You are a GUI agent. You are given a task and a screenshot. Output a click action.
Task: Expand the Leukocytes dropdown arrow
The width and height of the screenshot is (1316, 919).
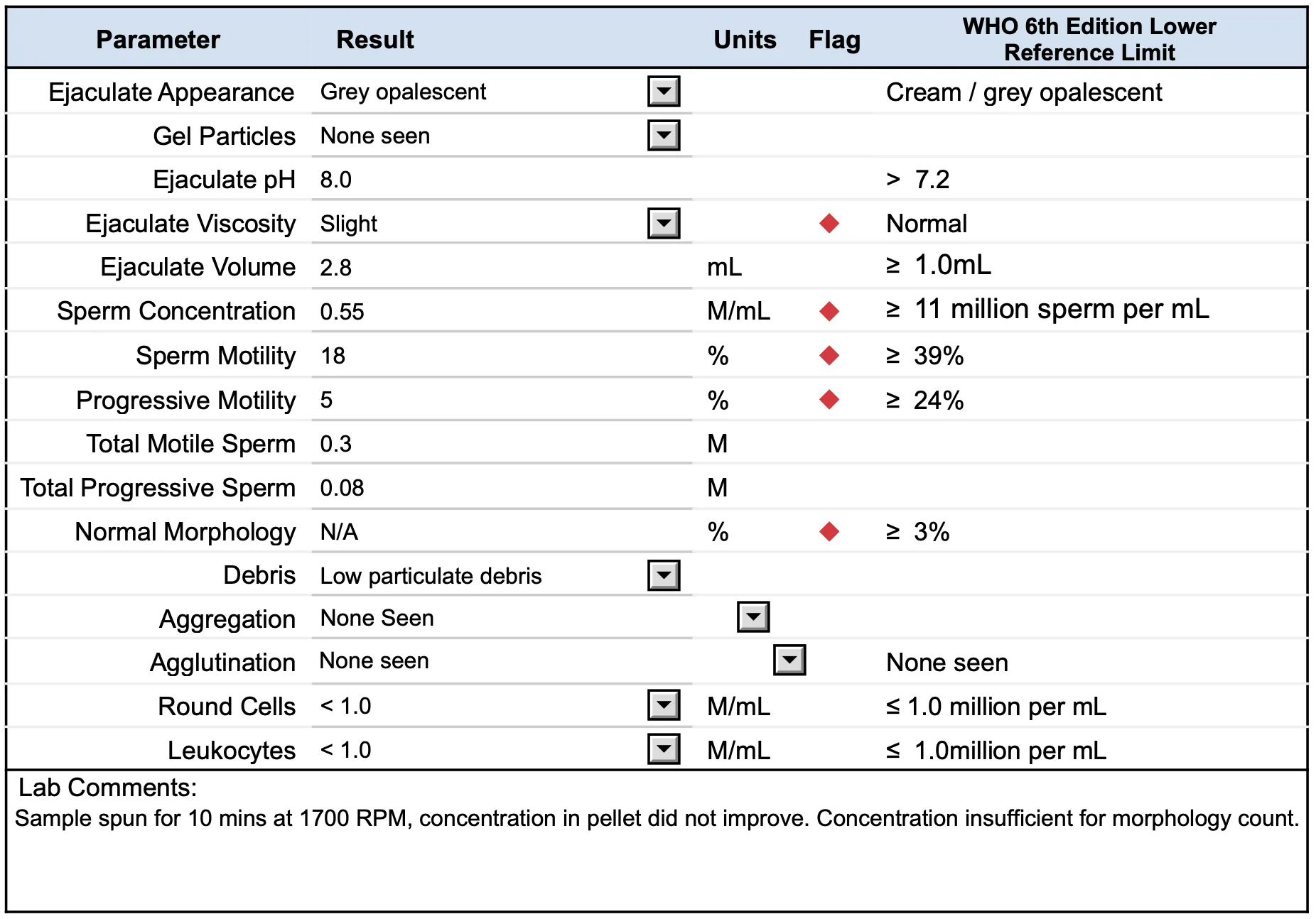pos(664,749)
